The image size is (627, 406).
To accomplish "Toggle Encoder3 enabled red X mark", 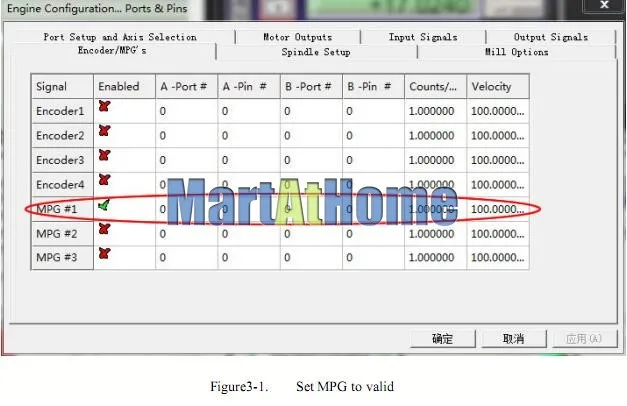I will click(104, 155).
